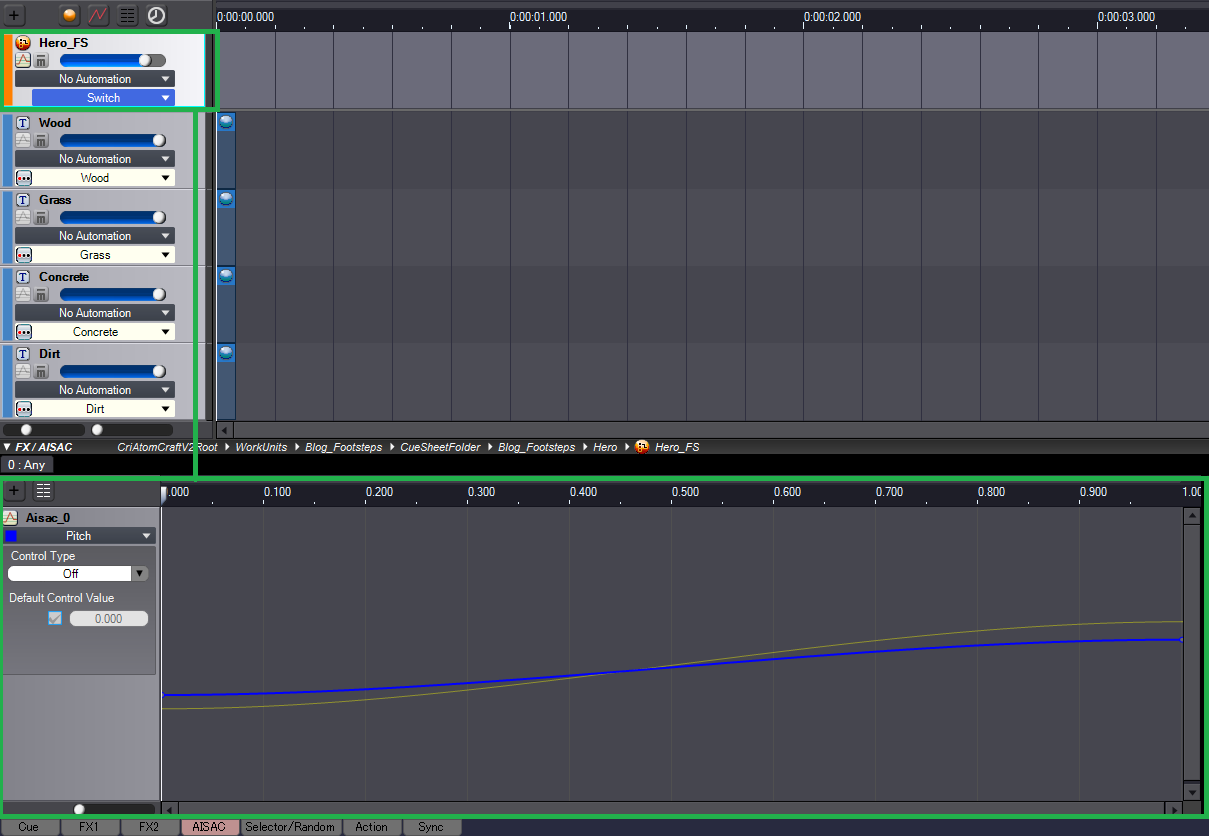The image size is (1209, 836).
Task: Open the Selector/Random tab
Action: point(291,827)
